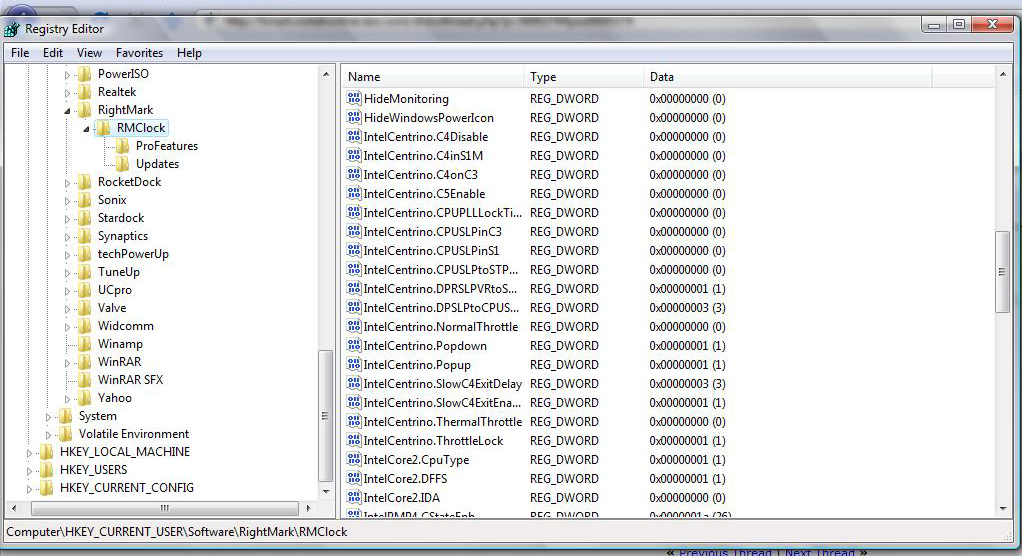Click the values pane scroll down arrow

tap(1002, 509)
